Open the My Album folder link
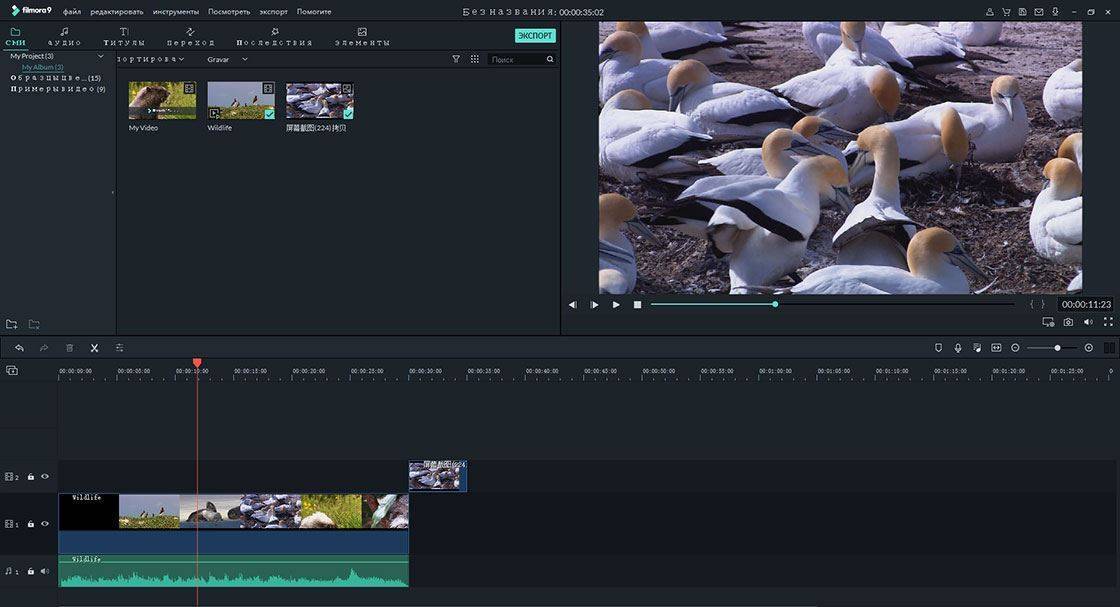Screen dimensions: 1120x607 [x=42, y=67]
